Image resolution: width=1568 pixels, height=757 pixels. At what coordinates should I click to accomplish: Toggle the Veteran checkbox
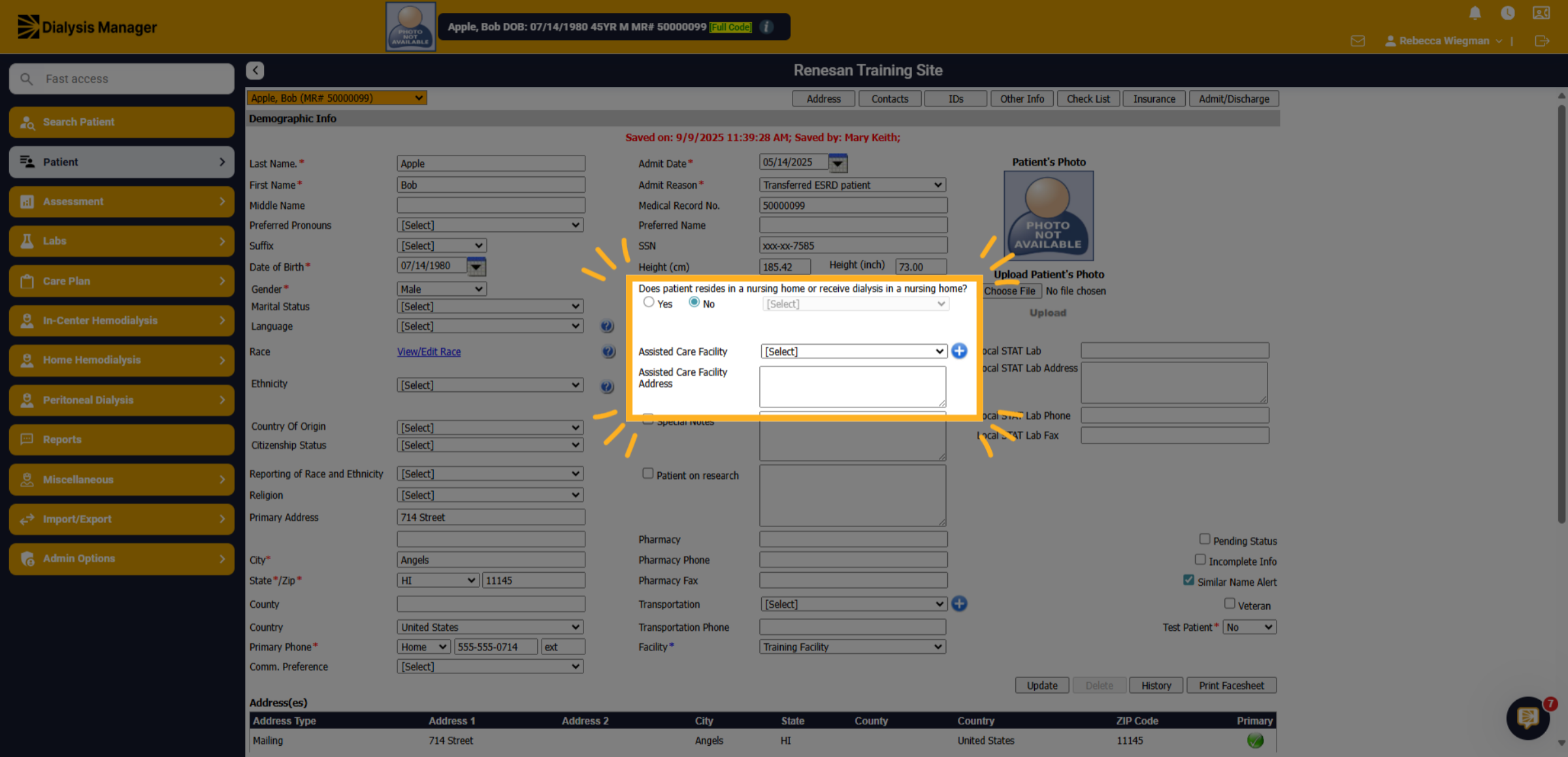[x=1230, y=604]
